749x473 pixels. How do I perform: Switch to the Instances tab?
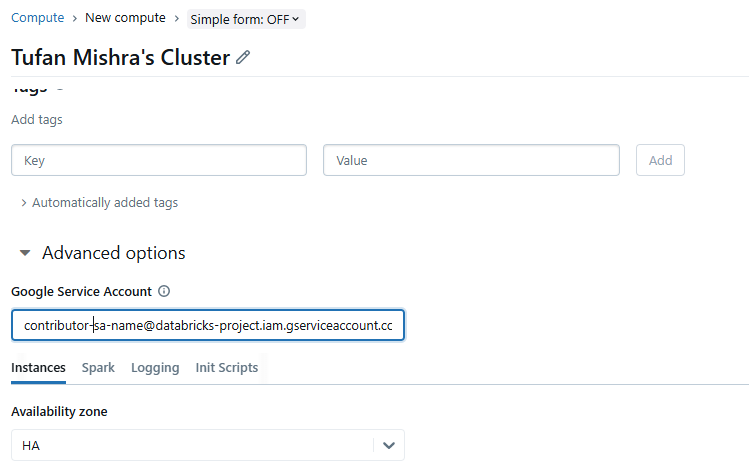click(38, 368)
